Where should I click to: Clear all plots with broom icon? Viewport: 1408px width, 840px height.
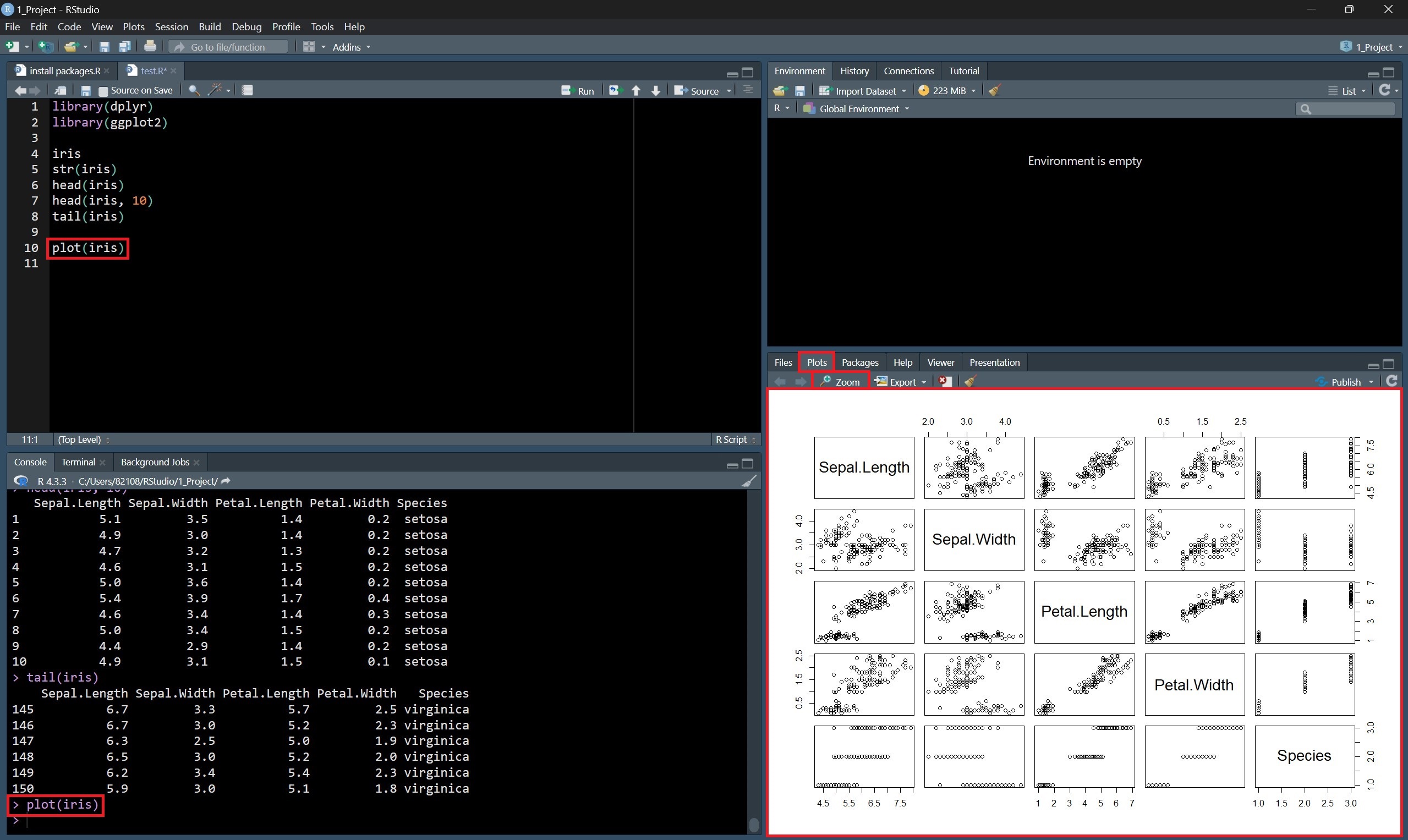click(x=971, y=382)
